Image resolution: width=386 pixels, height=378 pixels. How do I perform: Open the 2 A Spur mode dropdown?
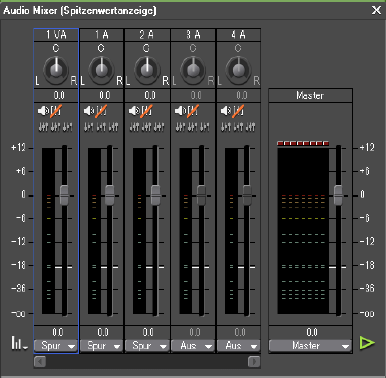click(x=147, y=346)
